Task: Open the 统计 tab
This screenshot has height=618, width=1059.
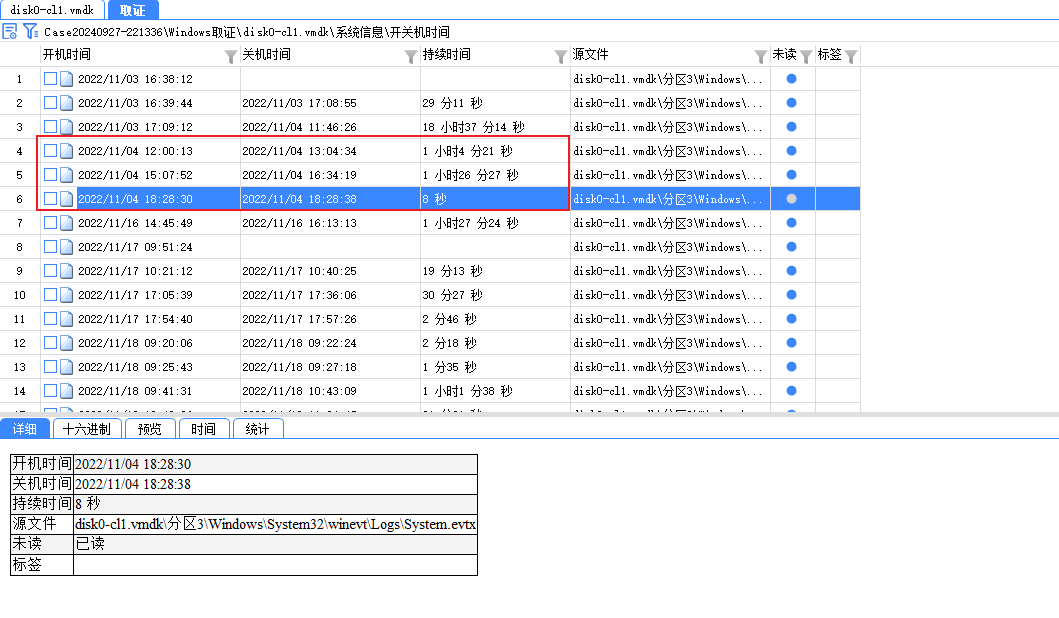Action: [x=257, y=429]
